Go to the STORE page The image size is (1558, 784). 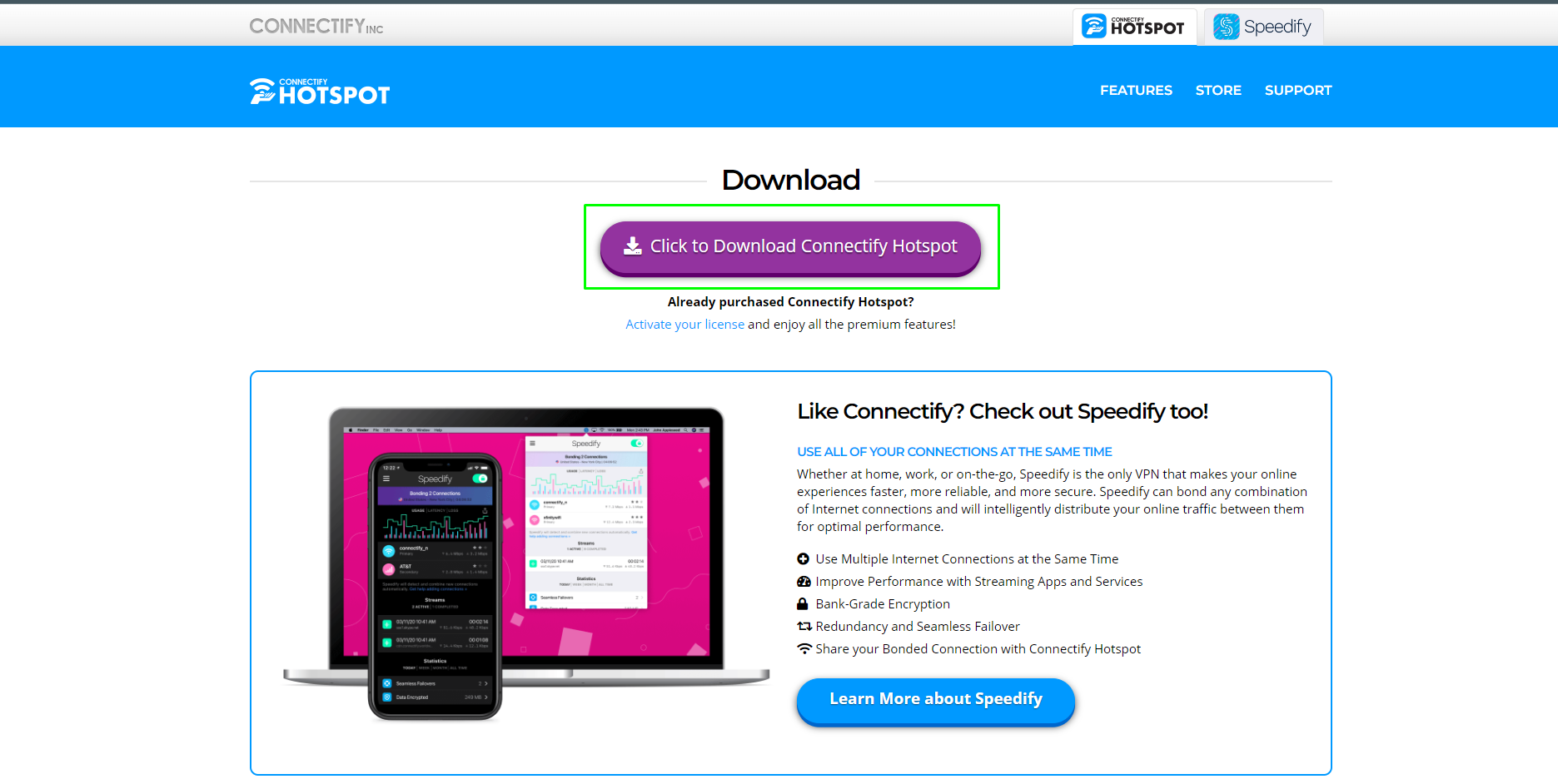(1218, 90)
